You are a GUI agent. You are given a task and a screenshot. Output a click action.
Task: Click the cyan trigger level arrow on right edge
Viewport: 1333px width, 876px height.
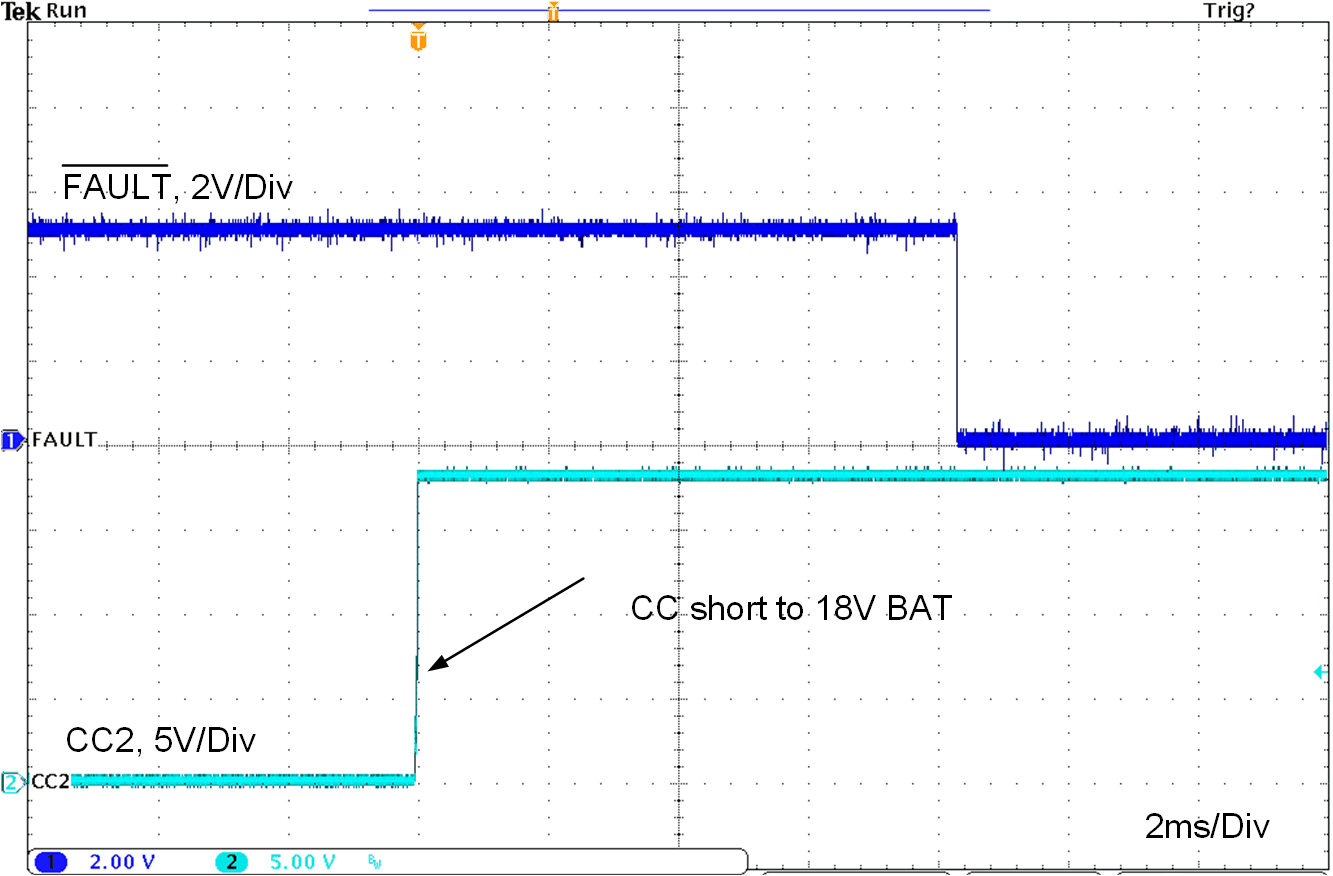pos(1320,672)
